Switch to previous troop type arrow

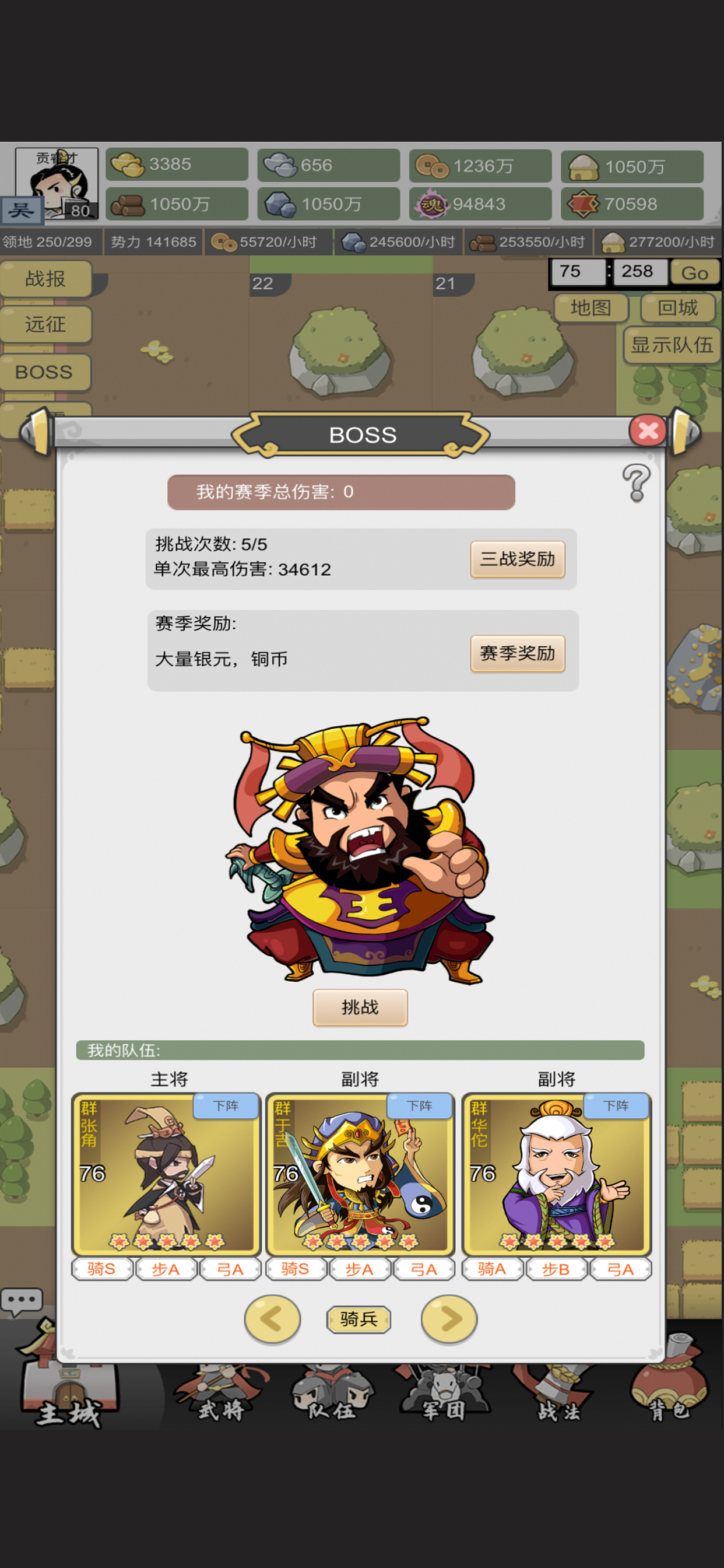pos(272,1319)
